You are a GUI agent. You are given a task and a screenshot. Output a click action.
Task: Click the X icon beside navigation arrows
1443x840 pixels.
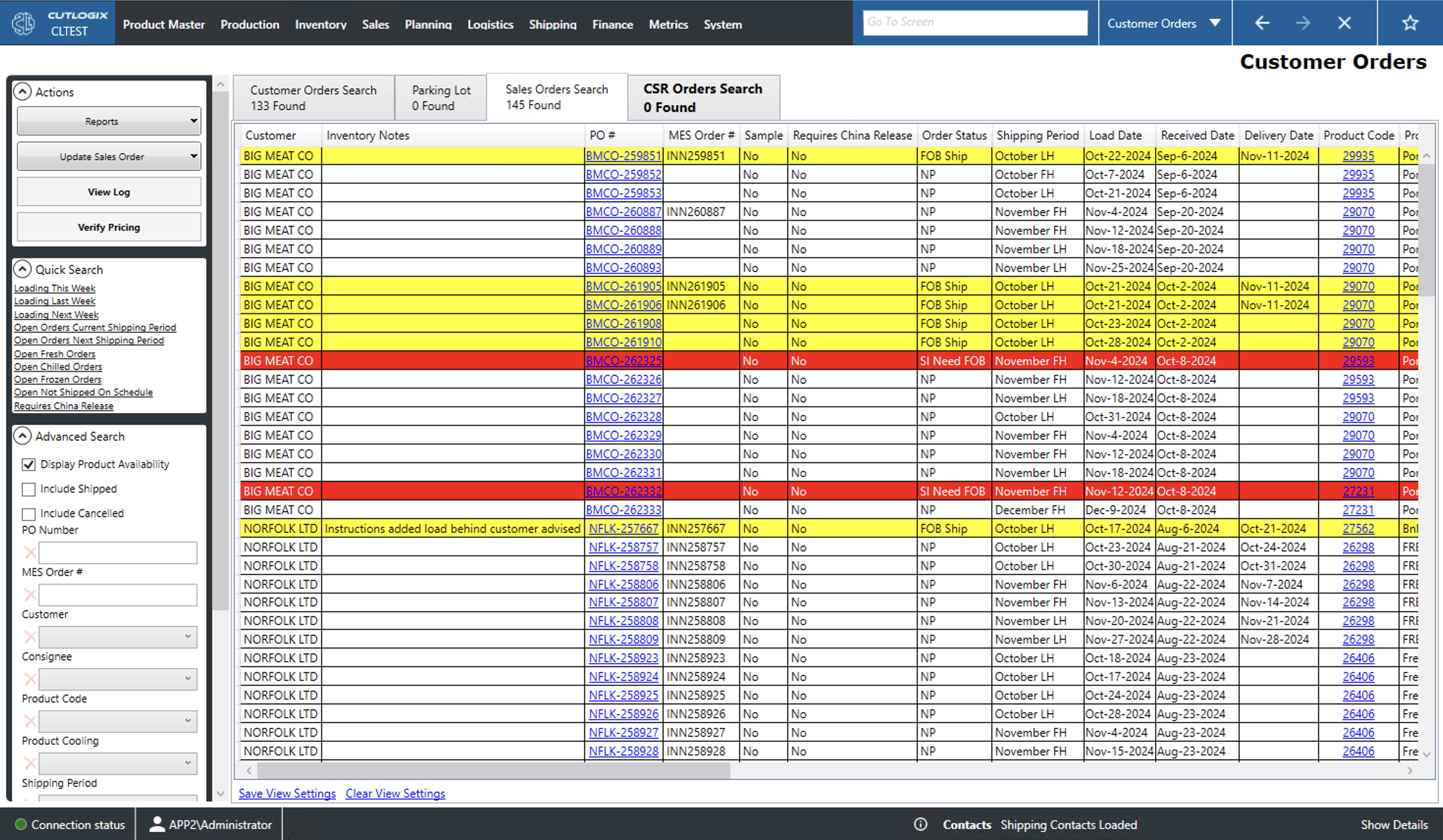tap(1344, 23)
